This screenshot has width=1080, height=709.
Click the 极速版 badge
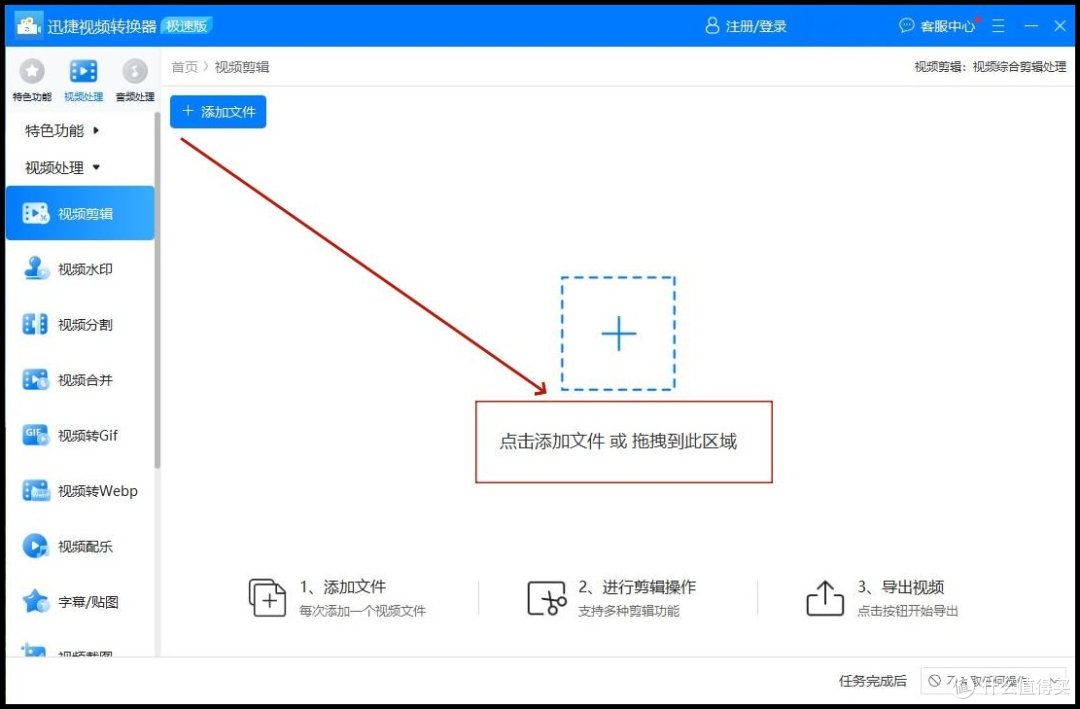point(187,26)
